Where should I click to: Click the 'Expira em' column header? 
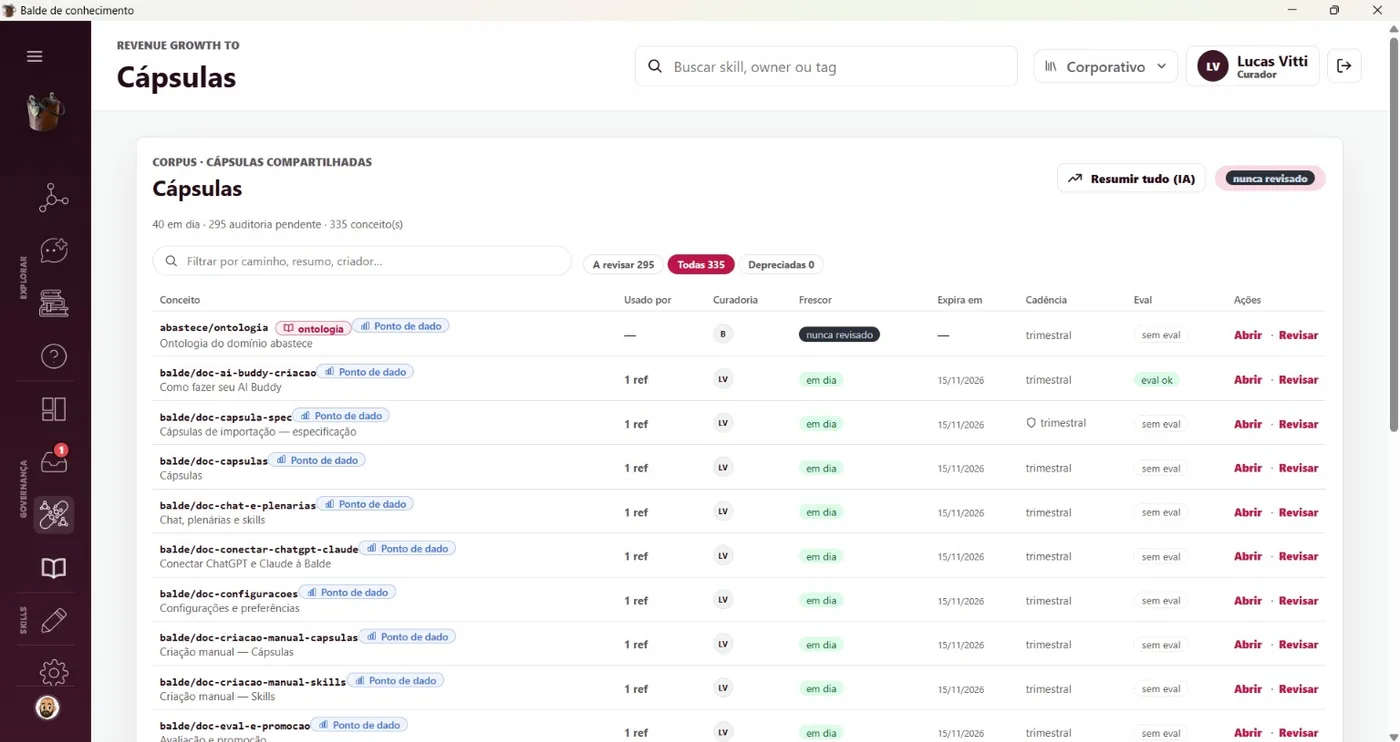click(960, 300)
